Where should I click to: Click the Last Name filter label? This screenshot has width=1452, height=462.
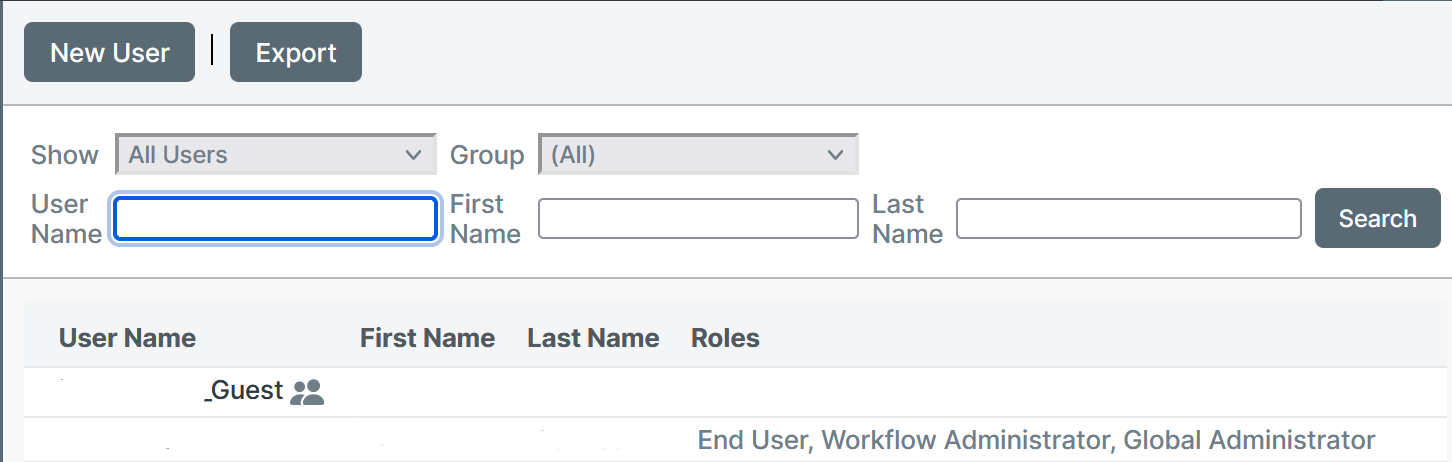click(x=907, y=219)
